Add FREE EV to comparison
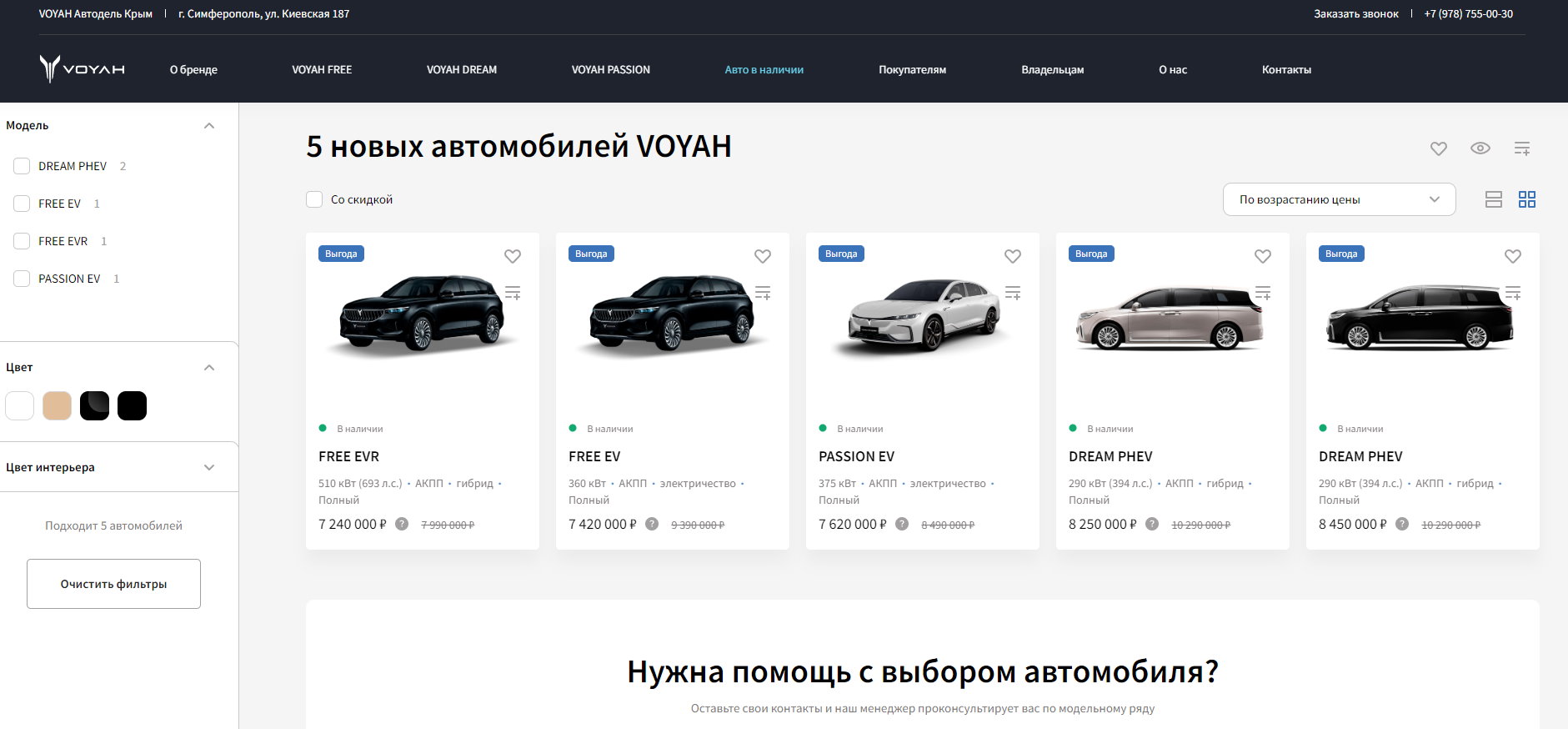Viewport: 1568px width, 729px height. tap(763, 293)
